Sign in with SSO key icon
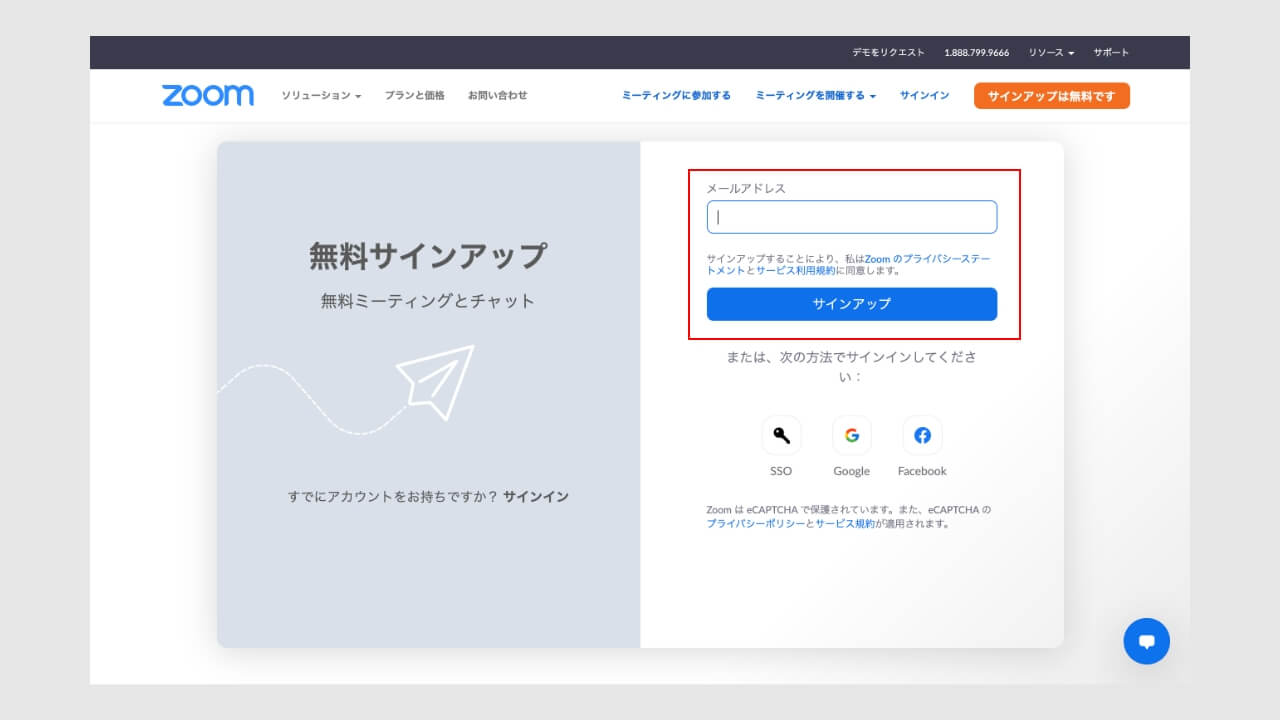 [x=781, y=435]
